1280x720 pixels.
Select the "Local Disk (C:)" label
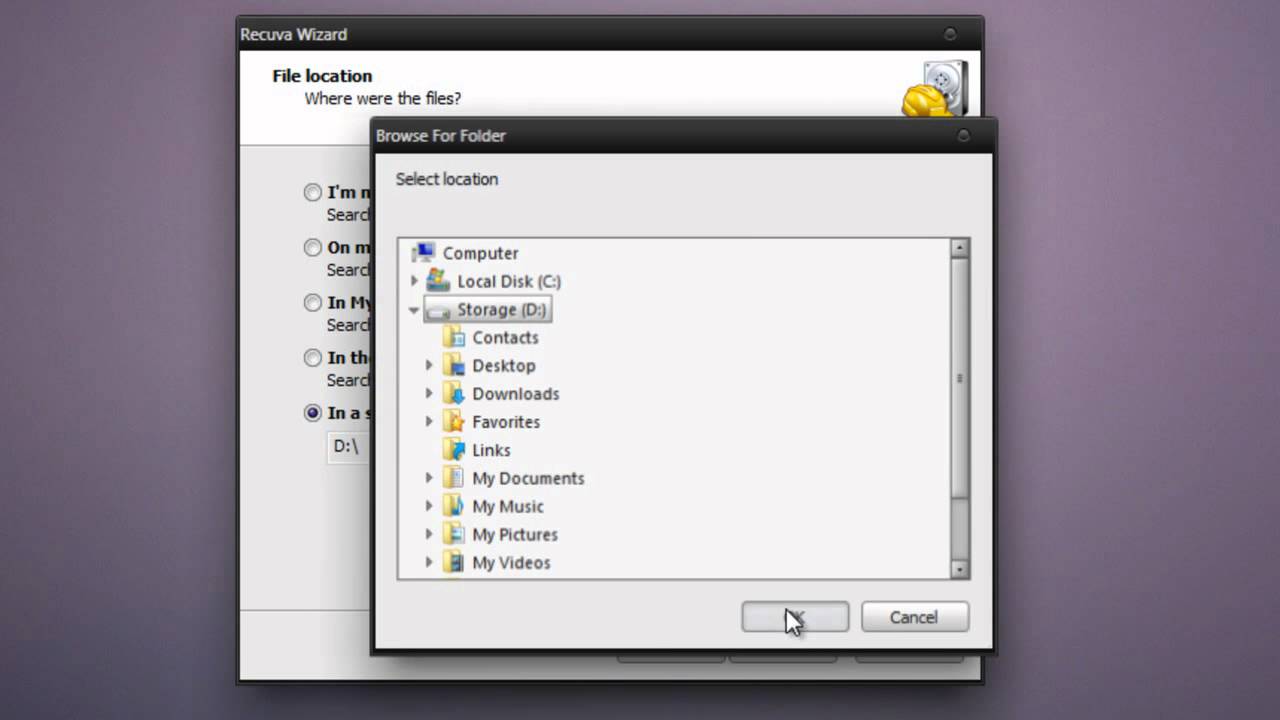(509, 281)
